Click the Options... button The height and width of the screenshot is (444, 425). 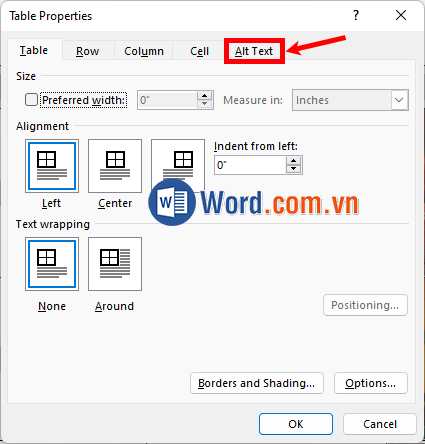pos(371,383)
